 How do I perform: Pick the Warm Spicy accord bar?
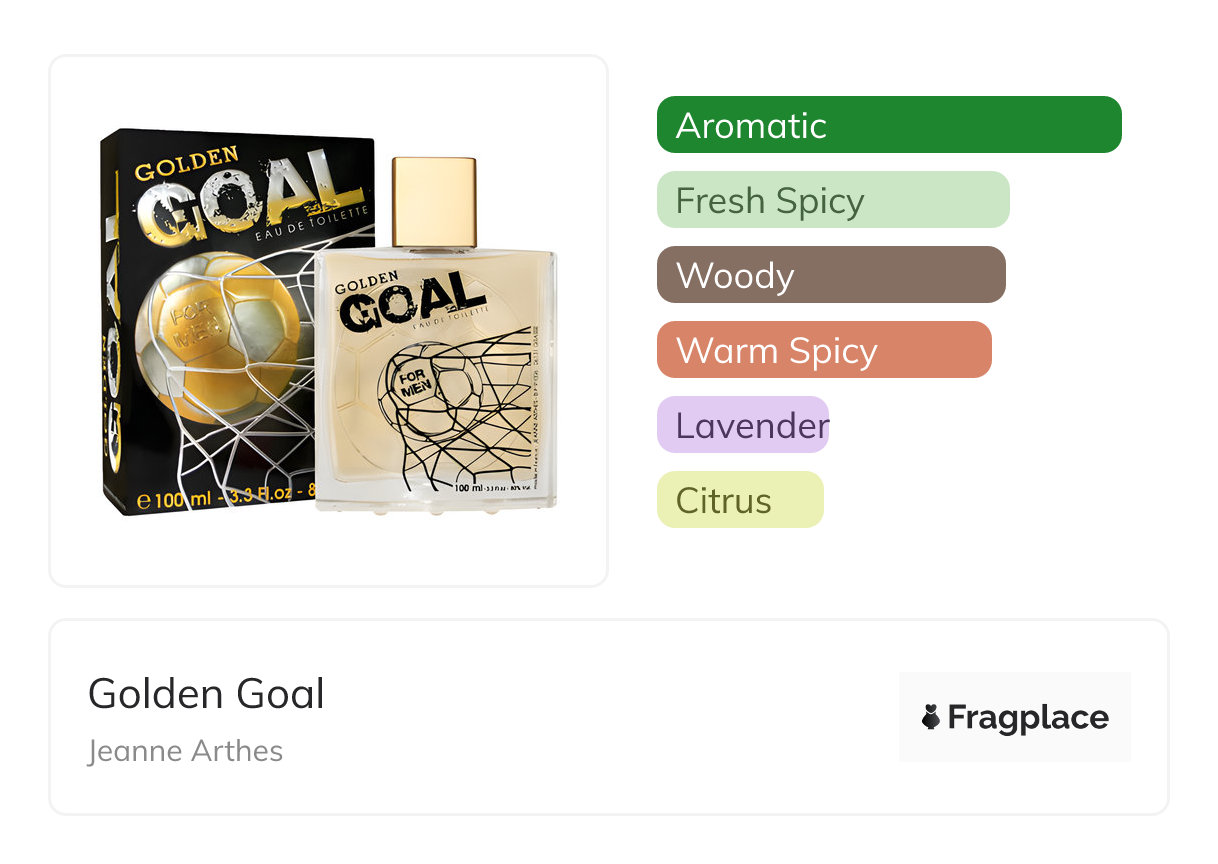[x=824, y=350]
